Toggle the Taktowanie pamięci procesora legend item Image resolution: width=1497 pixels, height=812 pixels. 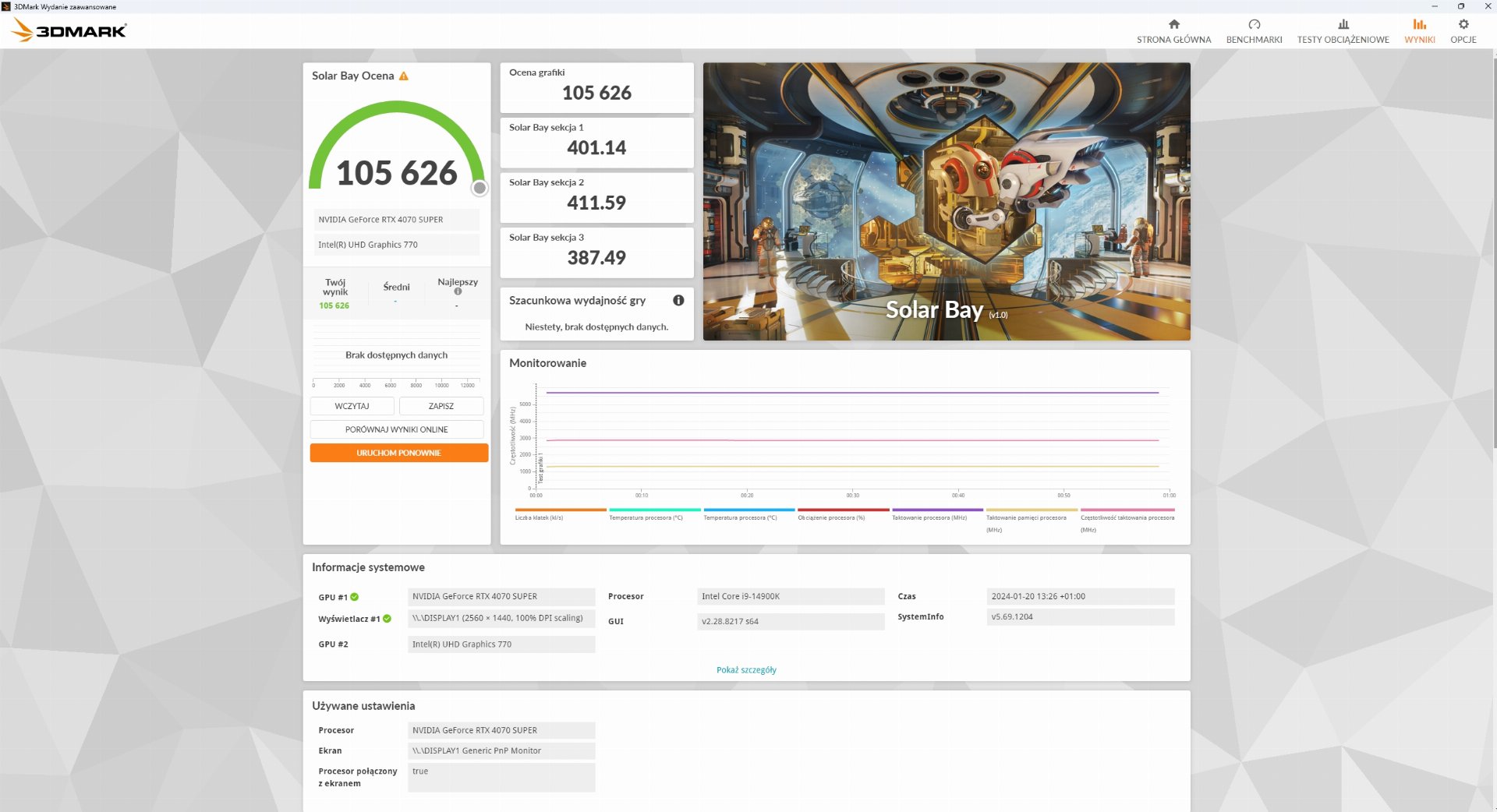tap(1032, 521)
